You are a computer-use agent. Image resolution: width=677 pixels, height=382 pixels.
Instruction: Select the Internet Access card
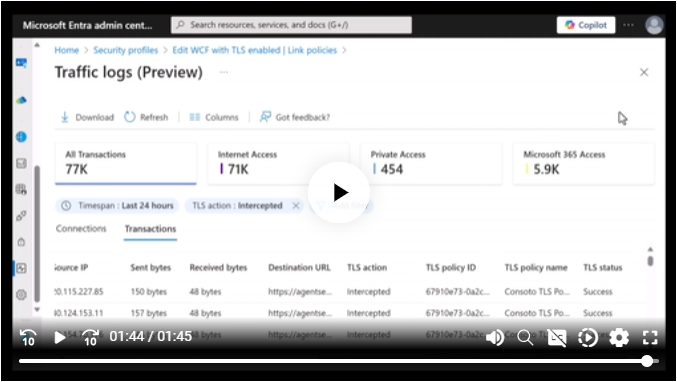click(x=278, y=164)
